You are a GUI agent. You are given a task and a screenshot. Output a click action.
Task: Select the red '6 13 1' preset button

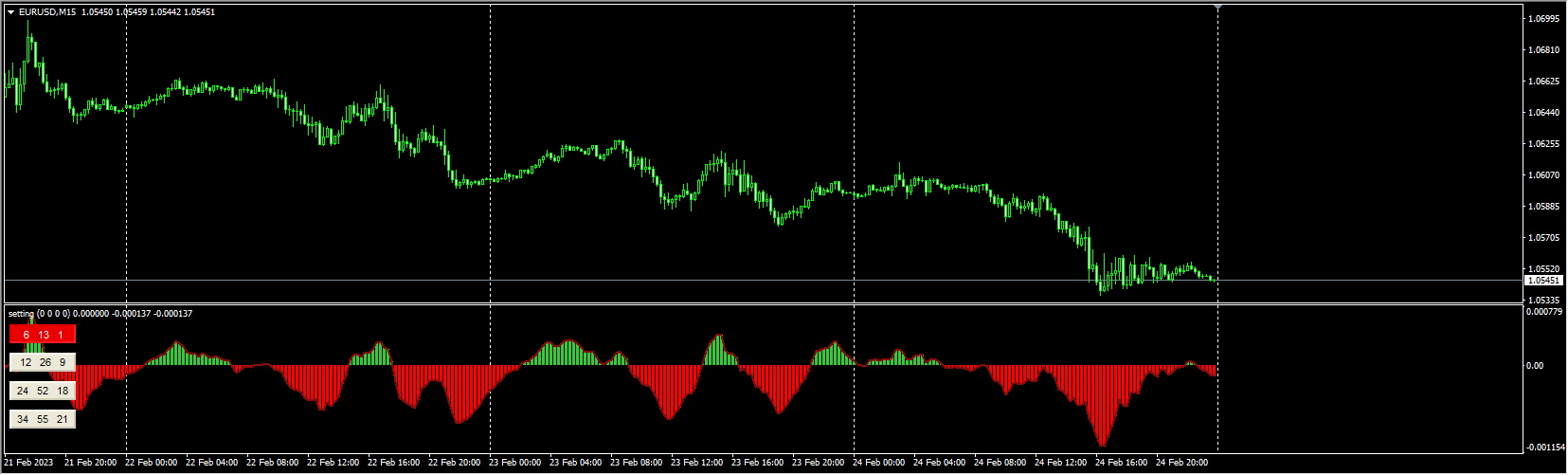coord(43,335)
